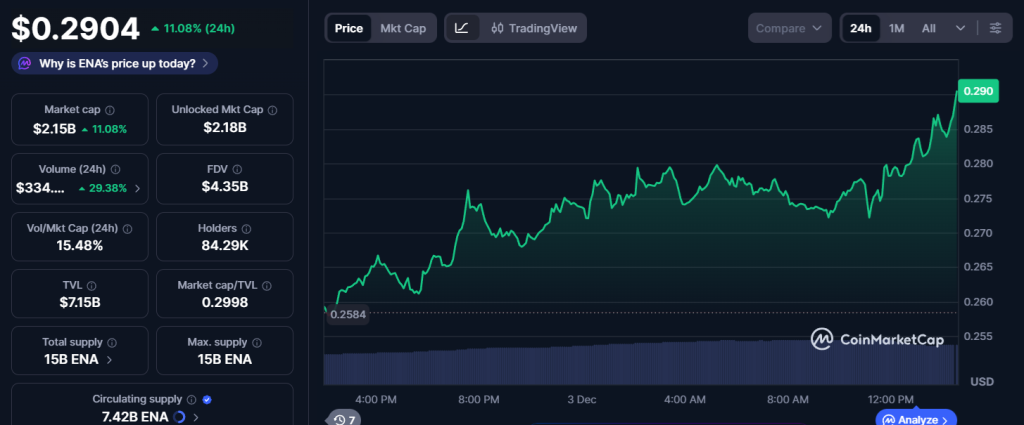Image resolution: width=1024 pixels, height=425 pixels.
Task: Expand more time range options chevron
Action: click(961, 28)
